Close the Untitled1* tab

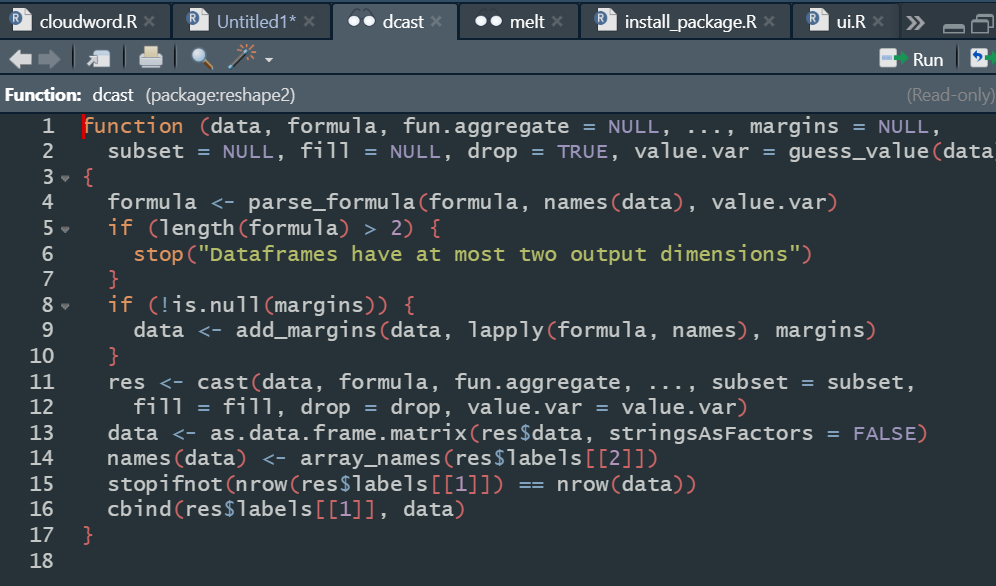[309, 22]
